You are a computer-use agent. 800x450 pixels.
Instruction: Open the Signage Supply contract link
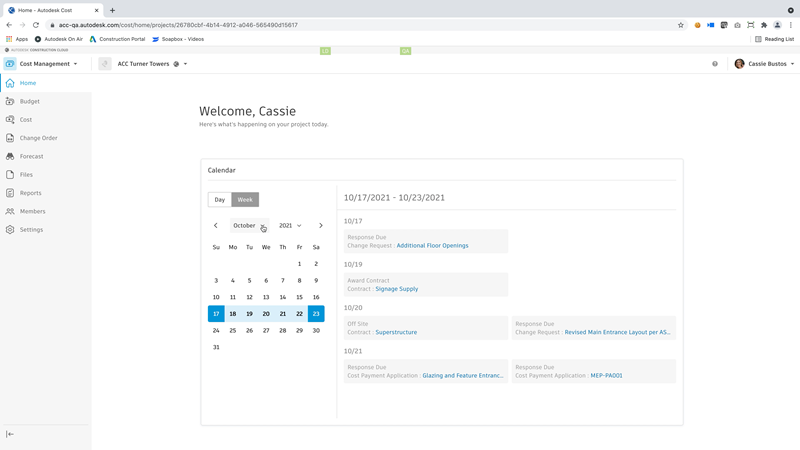397,289
